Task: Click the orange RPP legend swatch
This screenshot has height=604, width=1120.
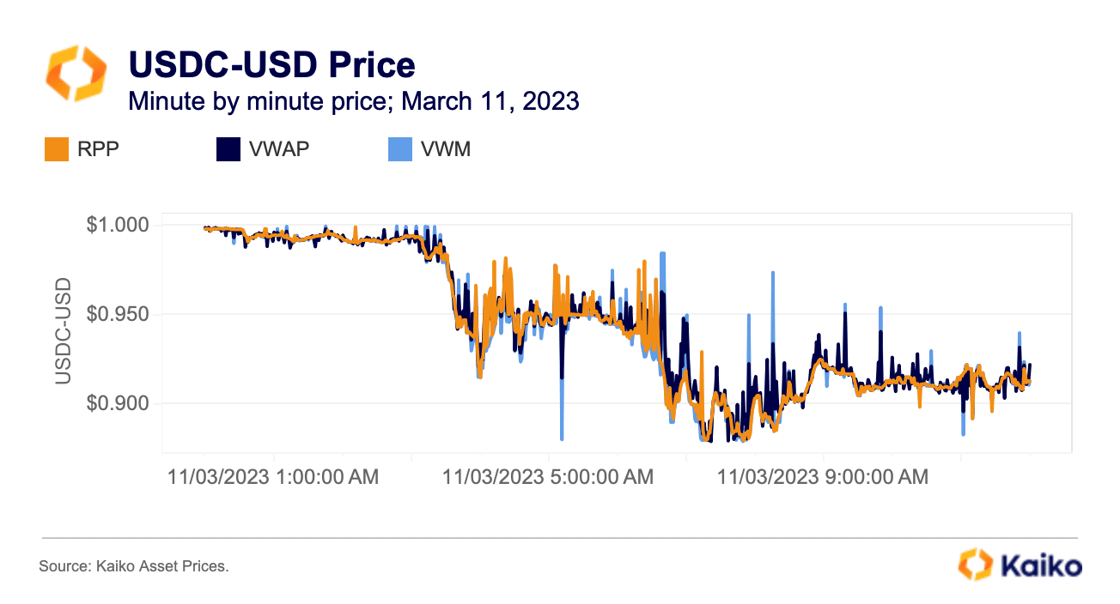Action: 55,150
